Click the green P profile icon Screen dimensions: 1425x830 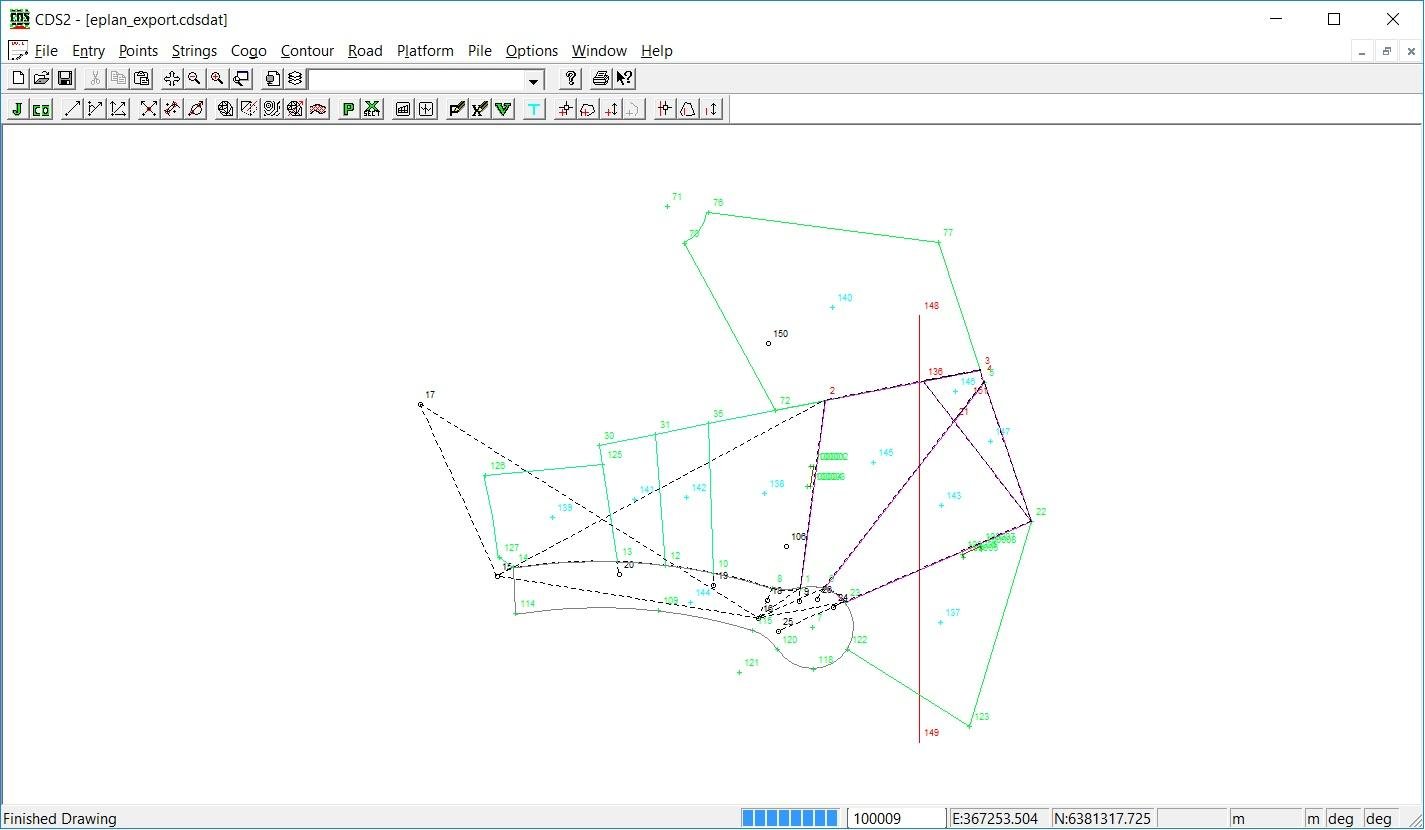pos(348,109)
